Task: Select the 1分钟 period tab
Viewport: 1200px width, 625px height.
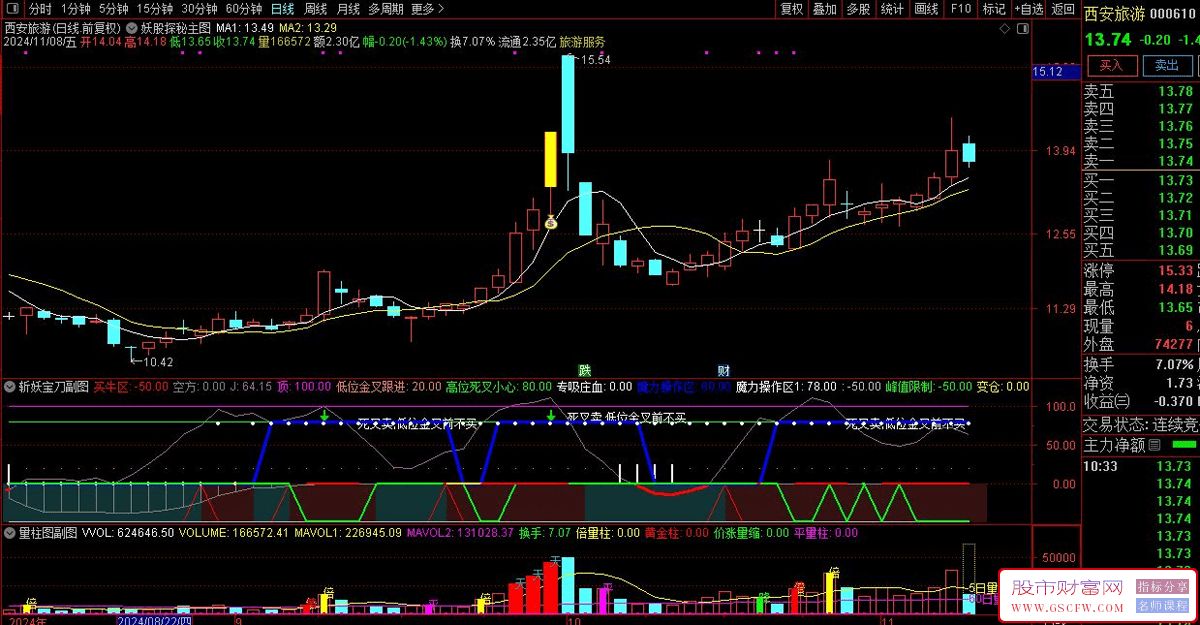Action: tap(76, 9)
